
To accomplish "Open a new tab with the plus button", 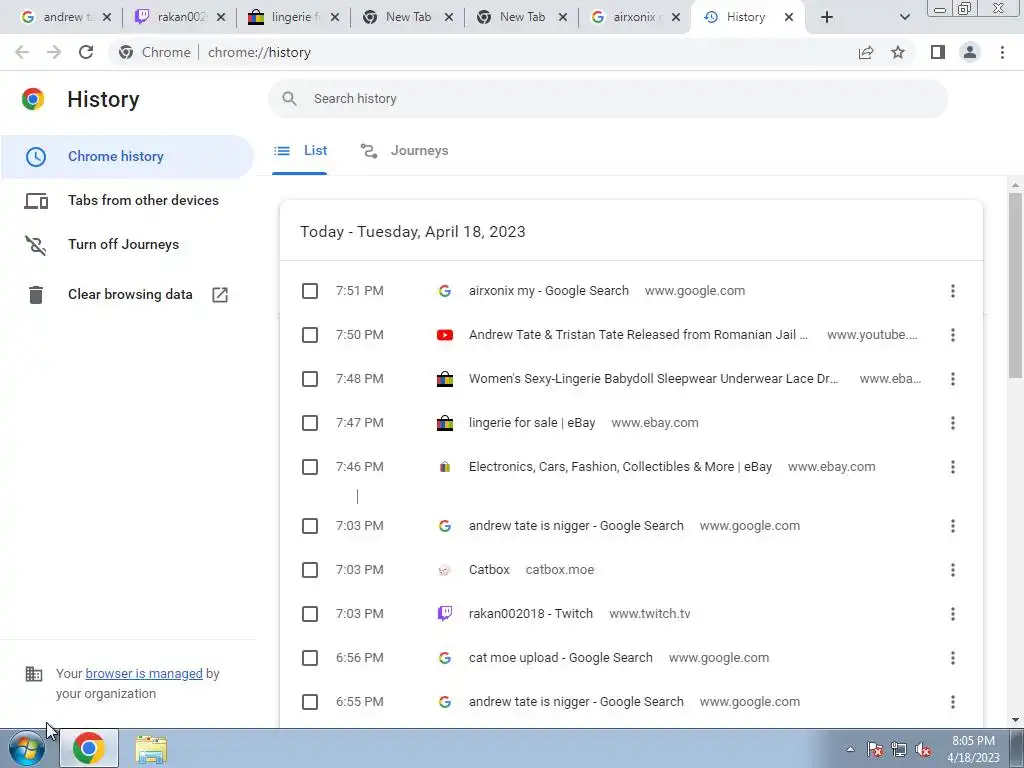I will pyautogui.click(x=827, y=17).
